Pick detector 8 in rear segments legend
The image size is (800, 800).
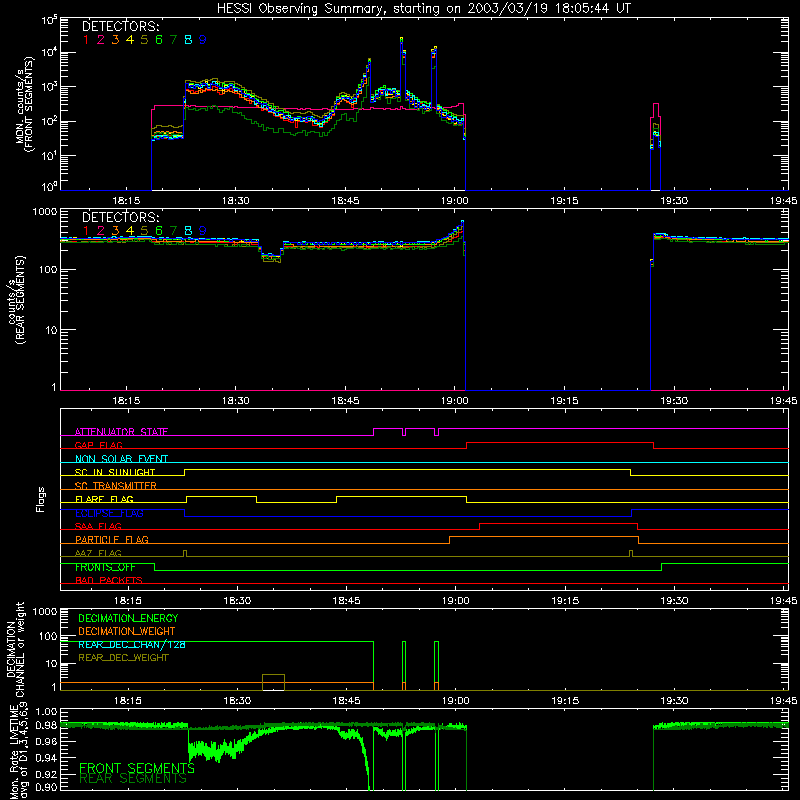pyautogui.click(x=188, y=231)
